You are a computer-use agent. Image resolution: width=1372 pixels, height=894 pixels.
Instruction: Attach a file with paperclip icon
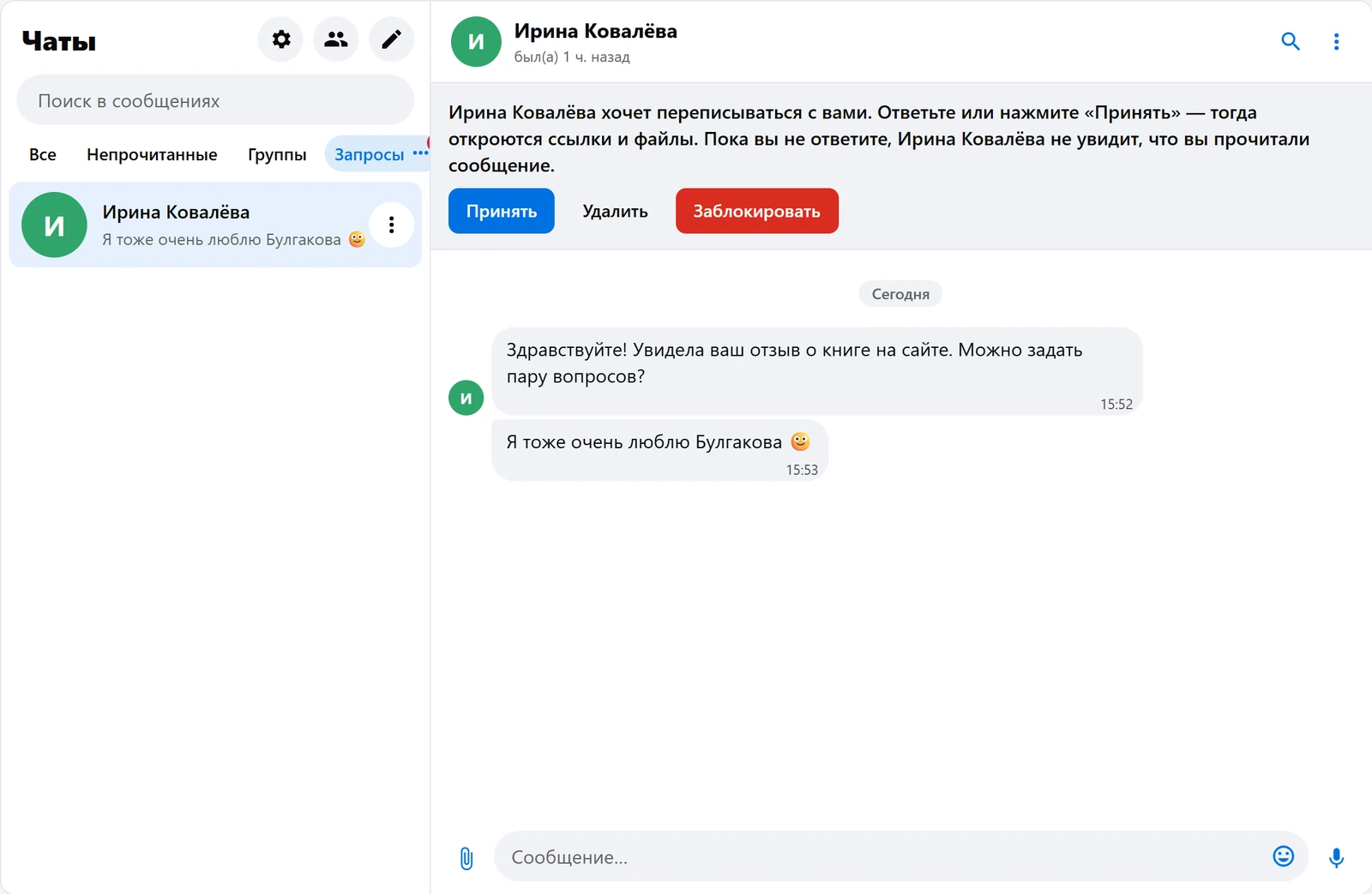466,858
